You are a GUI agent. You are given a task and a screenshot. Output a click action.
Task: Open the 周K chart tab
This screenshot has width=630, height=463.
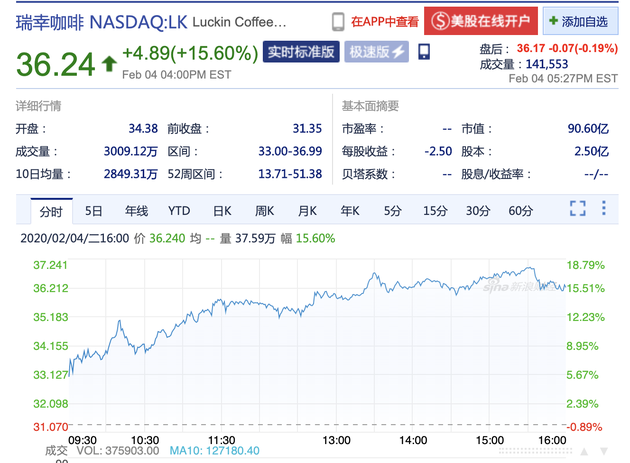tap(264, 211)
